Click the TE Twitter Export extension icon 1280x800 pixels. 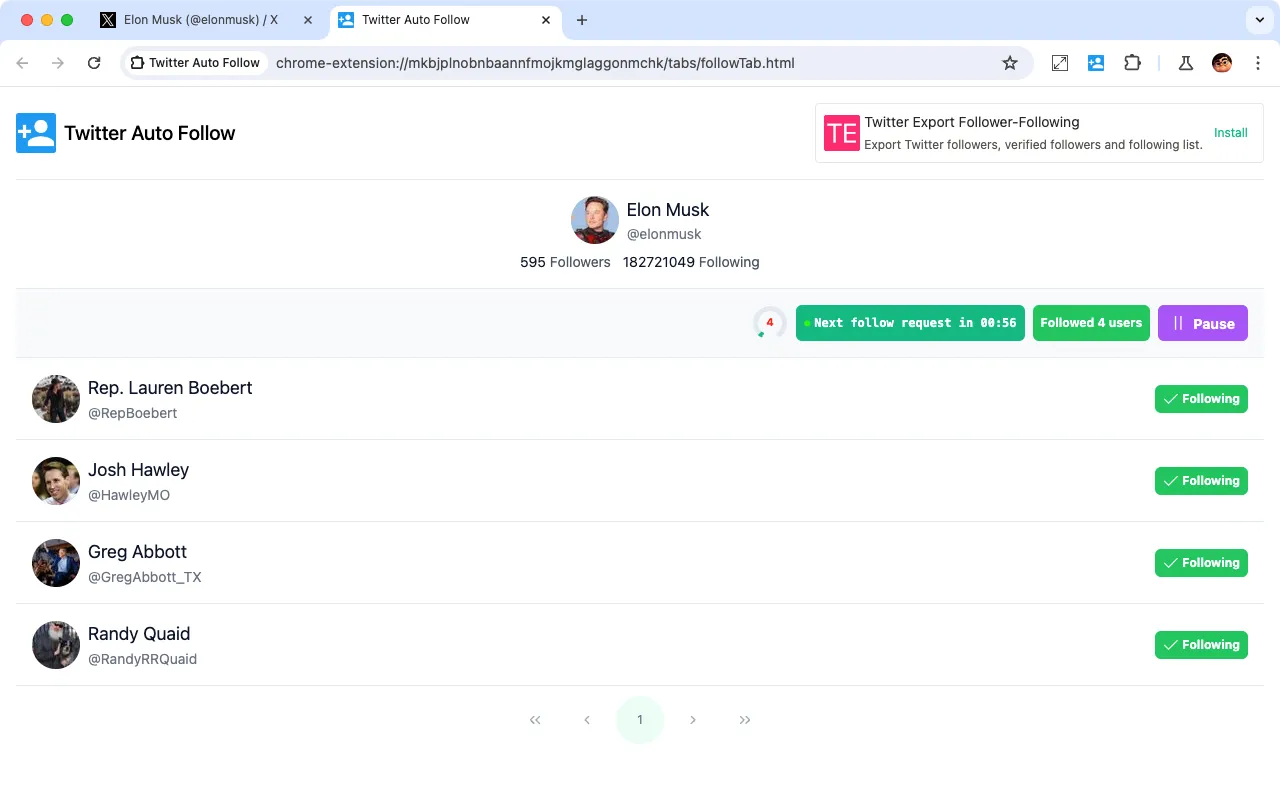[x=841, y=132]
